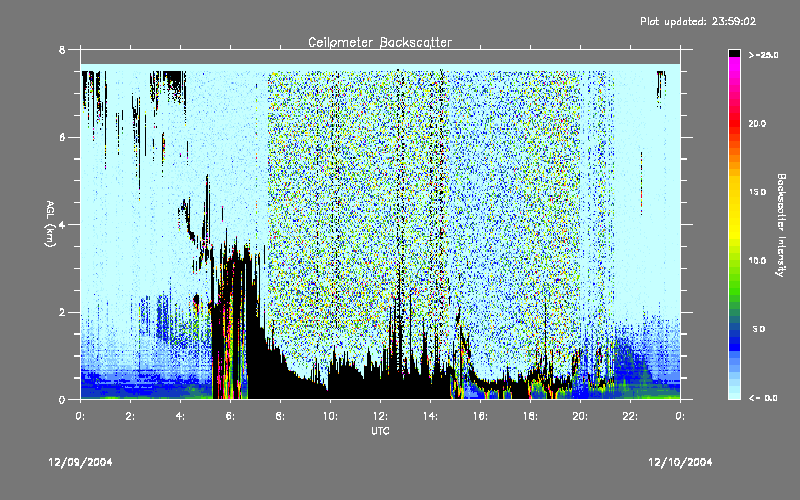Click the x-axis tick label '14:'
Image resolution: width=800 pixels, height=500 pixels.
430,416
